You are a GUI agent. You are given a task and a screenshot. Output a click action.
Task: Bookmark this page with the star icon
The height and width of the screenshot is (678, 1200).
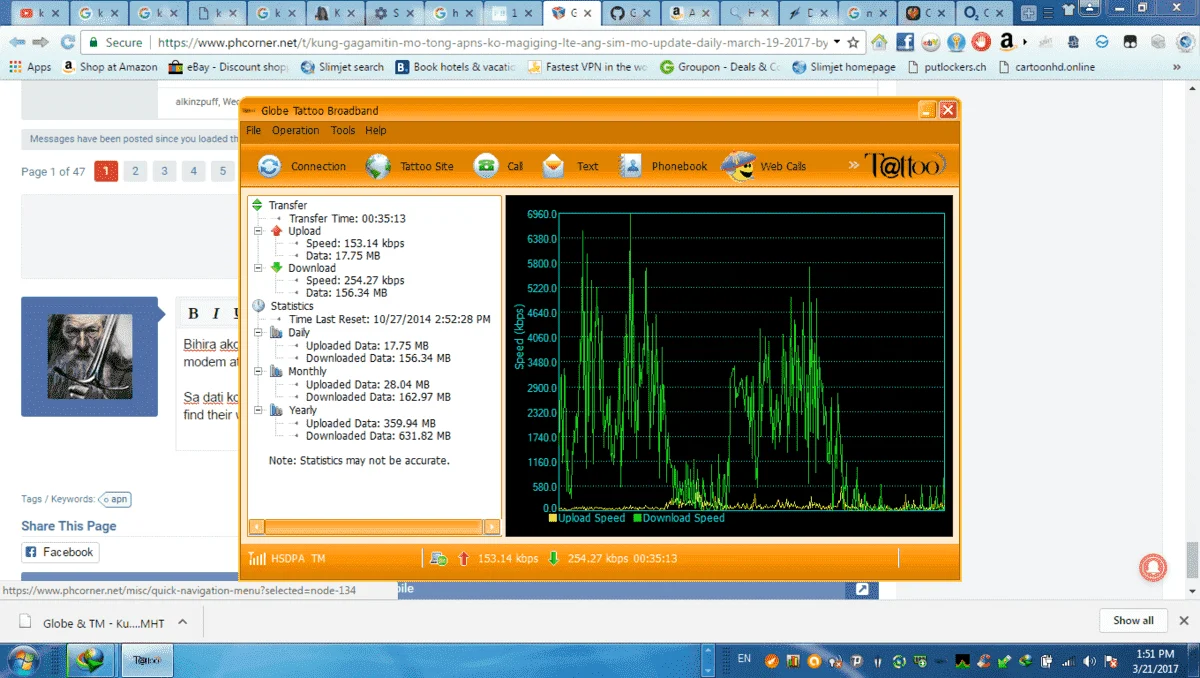[x=852, y=43]
